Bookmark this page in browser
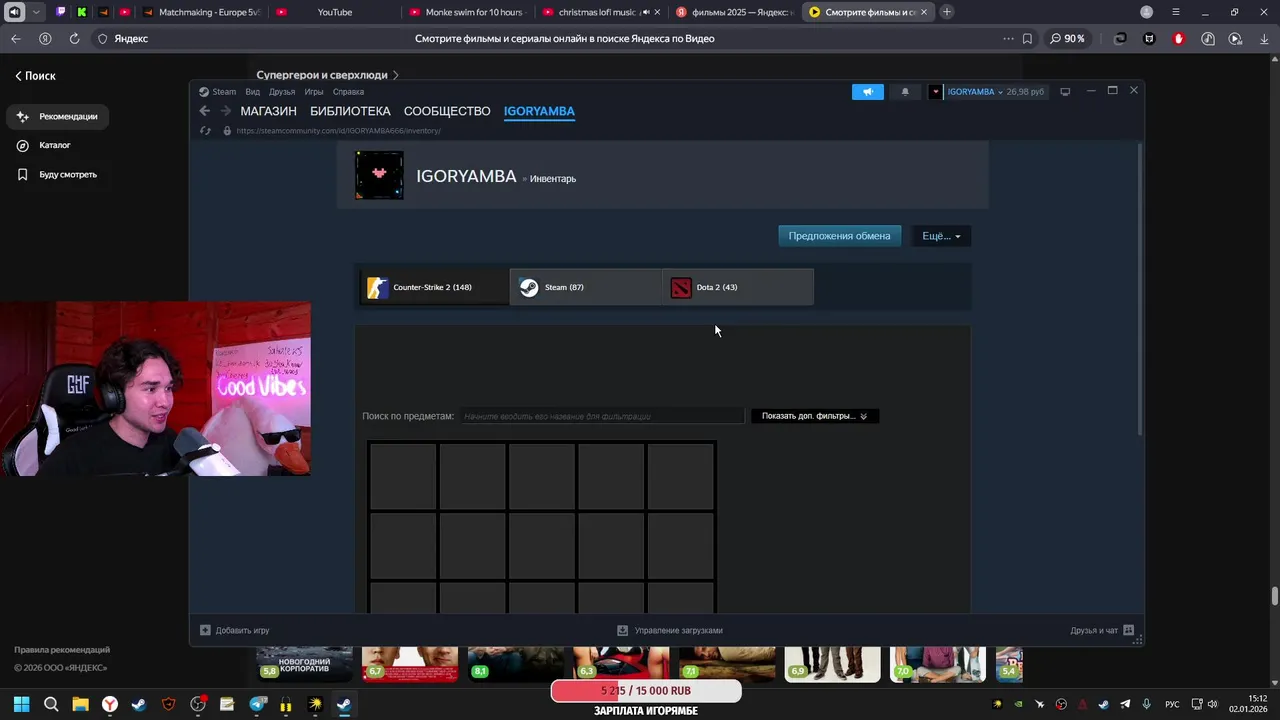 (1027, 39)
